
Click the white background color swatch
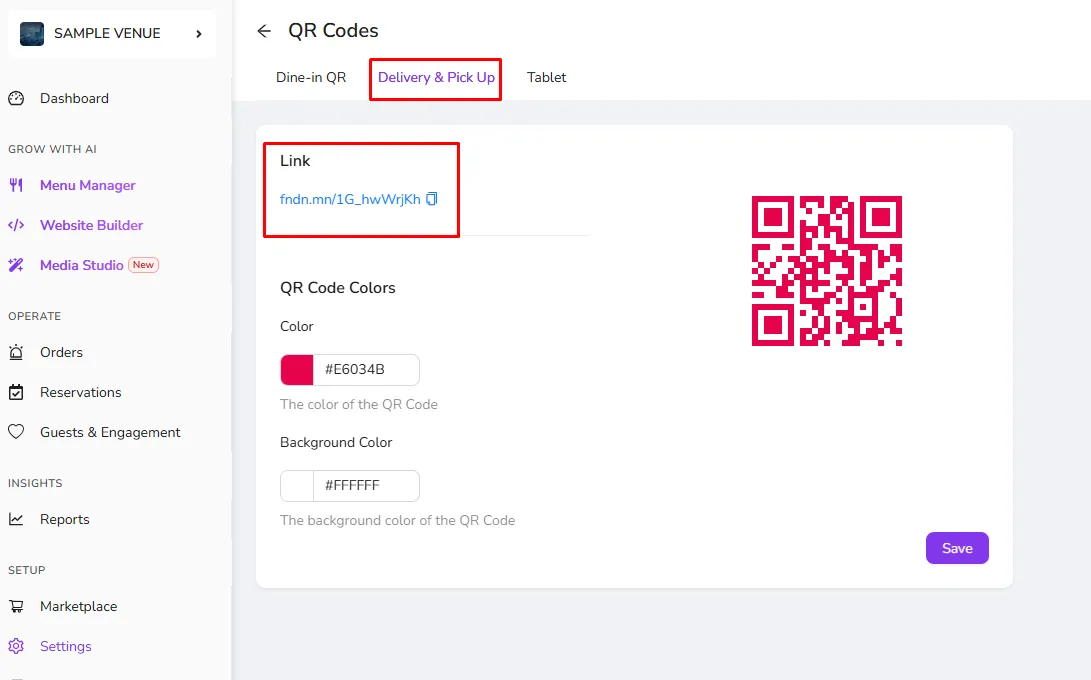297,486
